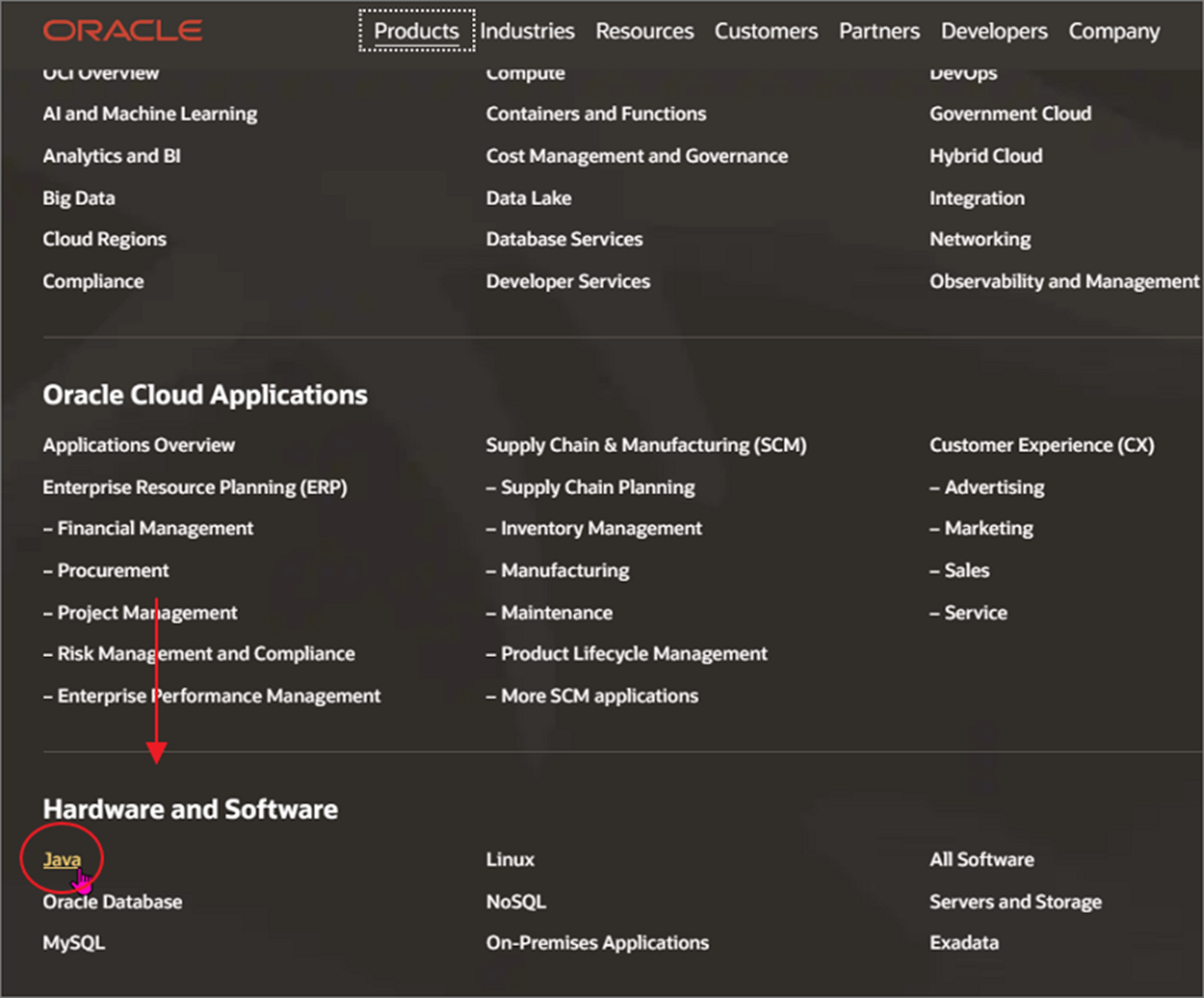Click the Sales link
Viewport: 1204px width, 998px height.
pyautogui.click(x=959, y=570)
